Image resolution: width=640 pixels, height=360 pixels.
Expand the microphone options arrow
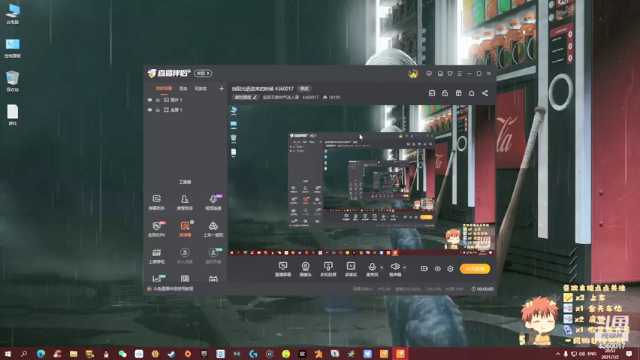tap(382, 268)
